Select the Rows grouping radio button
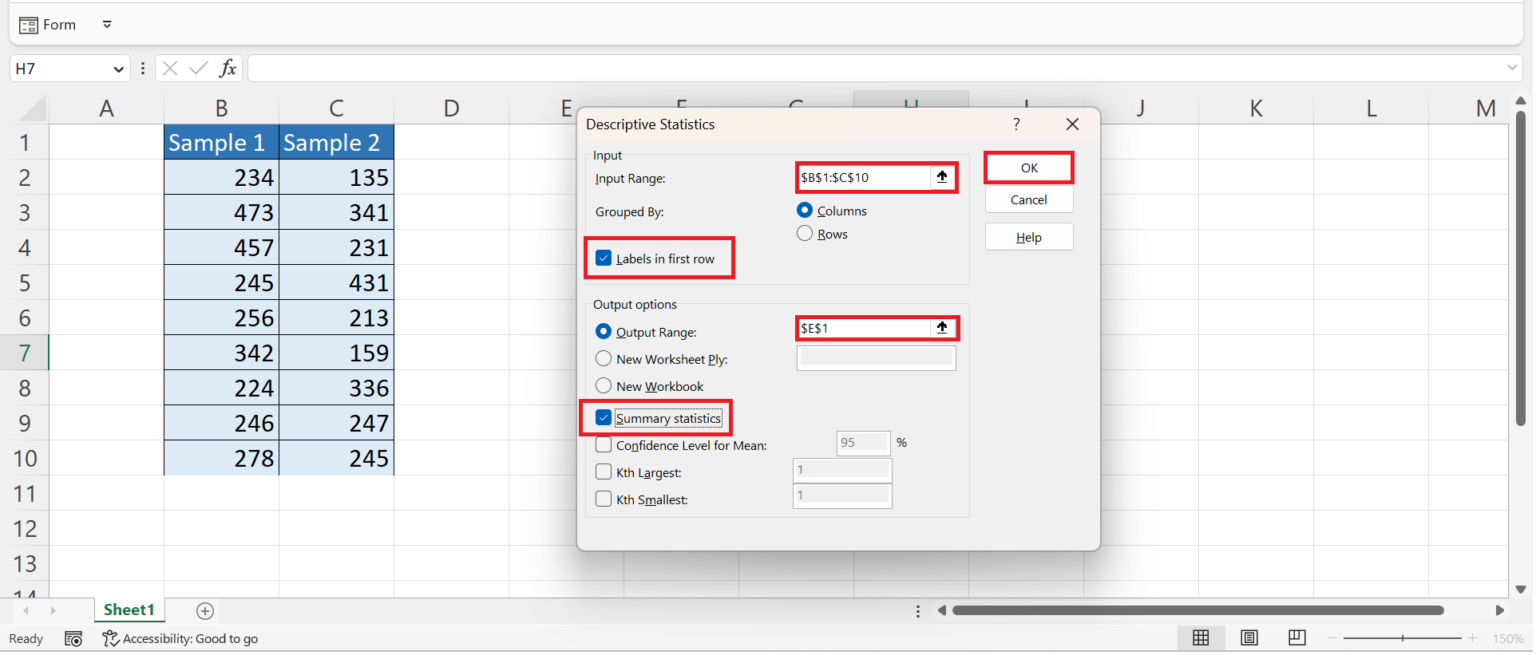Viewport: 1536px width, 655px height. point(805,233)
